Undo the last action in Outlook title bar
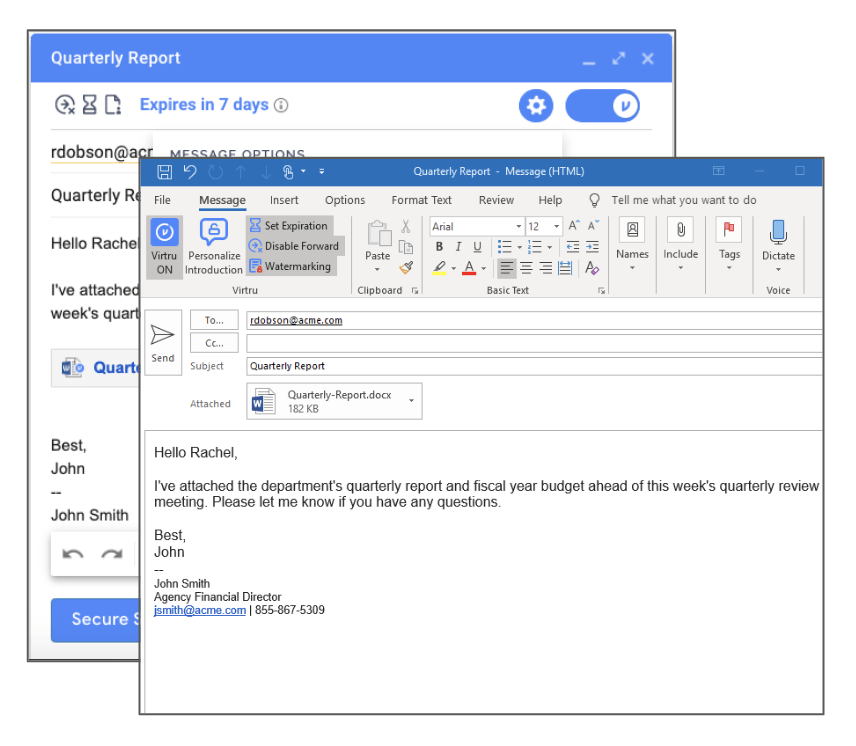 (189, 172)
